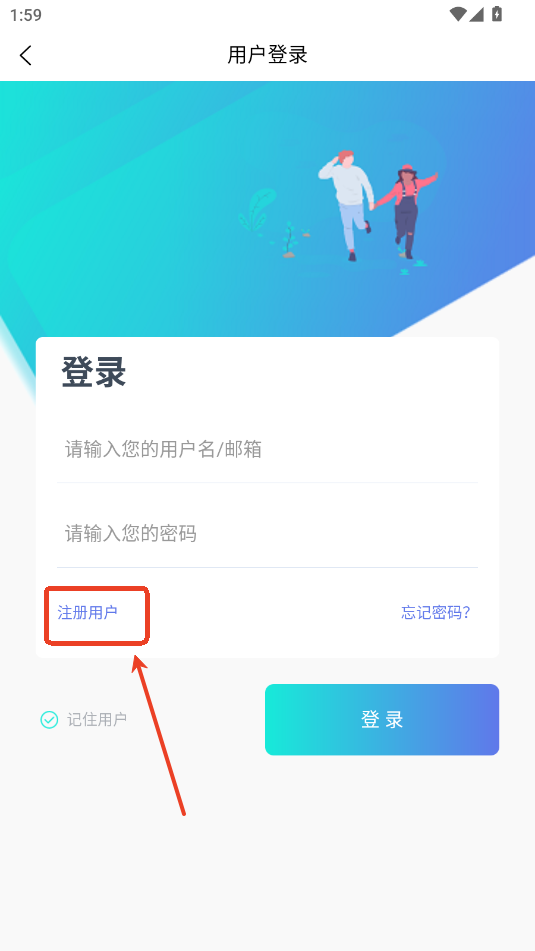
Task: Open the 注册用户 registration link
Action: click(87, 613)
